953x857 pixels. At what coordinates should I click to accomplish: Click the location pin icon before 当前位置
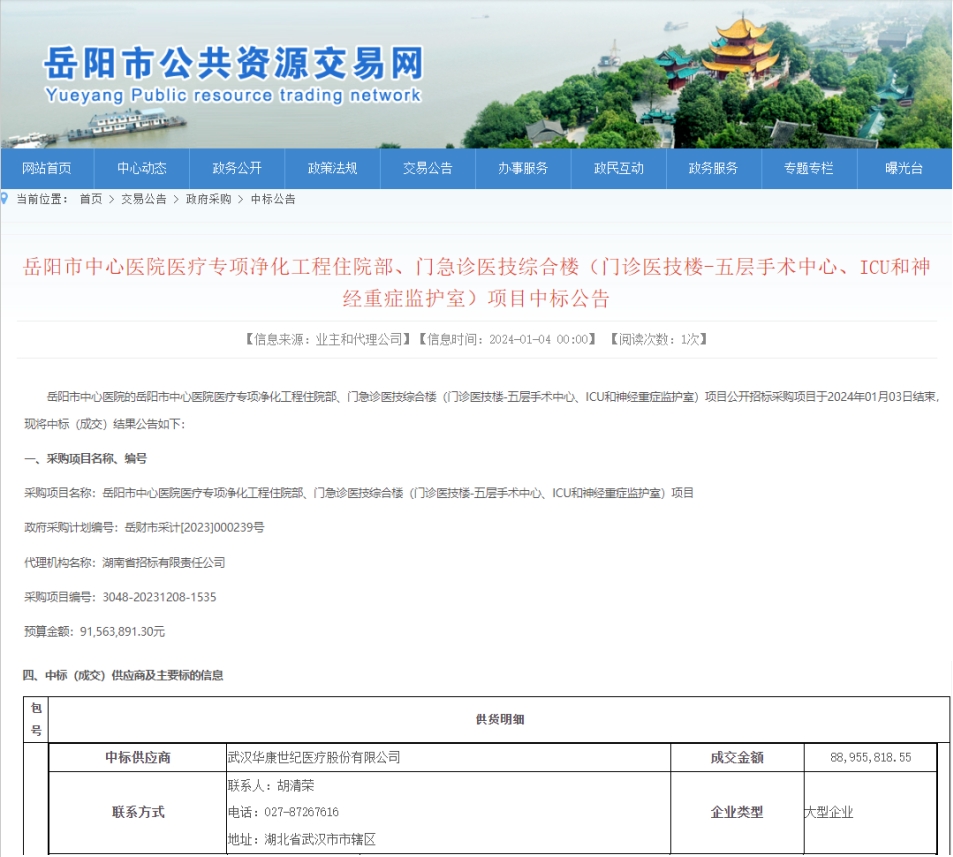[x=6, y=199]
